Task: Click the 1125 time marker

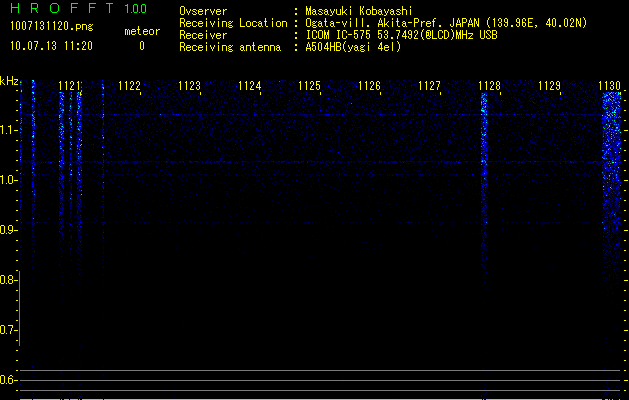Action: (x=309, y=86)
